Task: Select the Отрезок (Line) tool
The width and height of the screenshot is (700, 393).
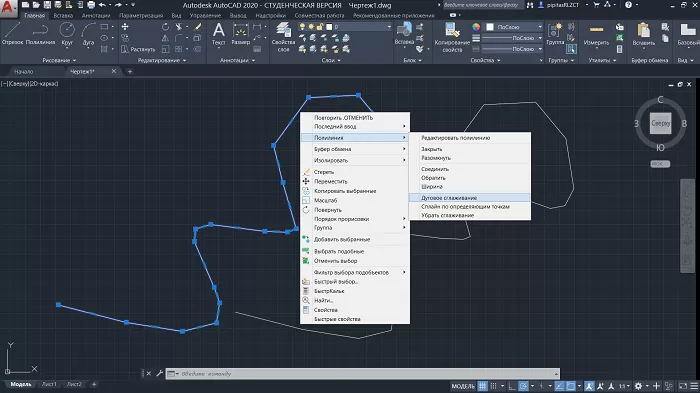Action: coord(12,33)
